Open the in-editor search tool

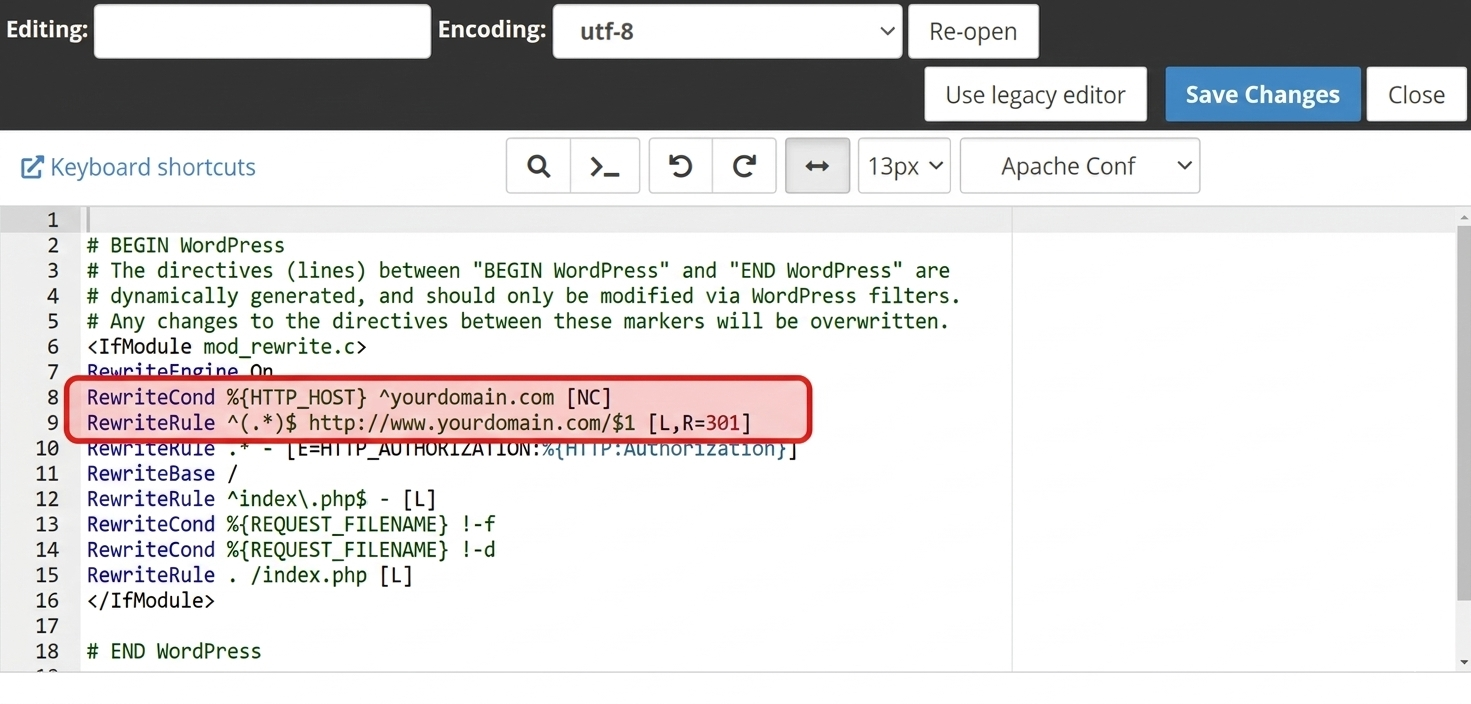point(537,165)
